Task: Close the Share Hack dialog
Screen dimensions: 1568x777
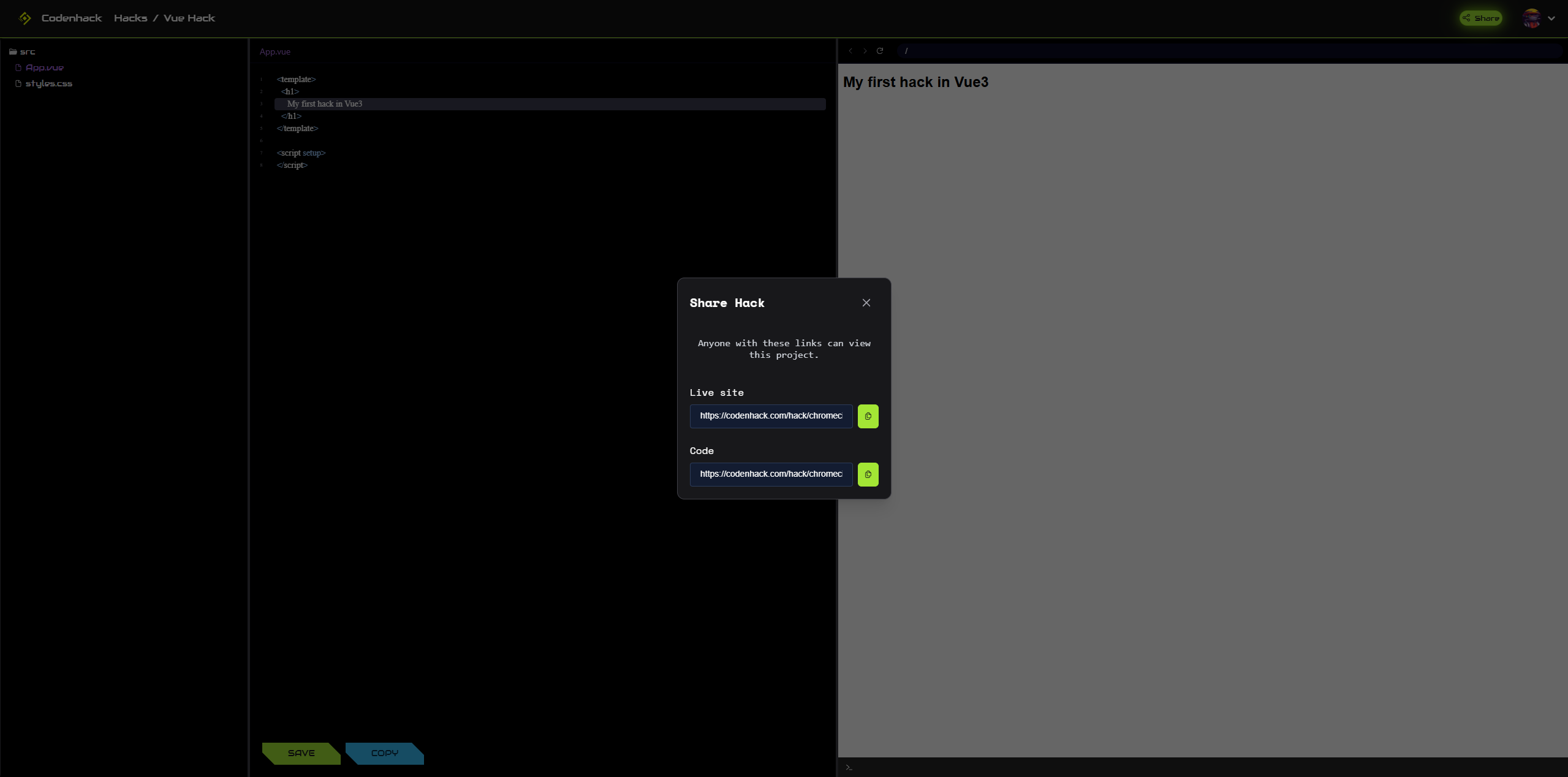Action: 866,303
